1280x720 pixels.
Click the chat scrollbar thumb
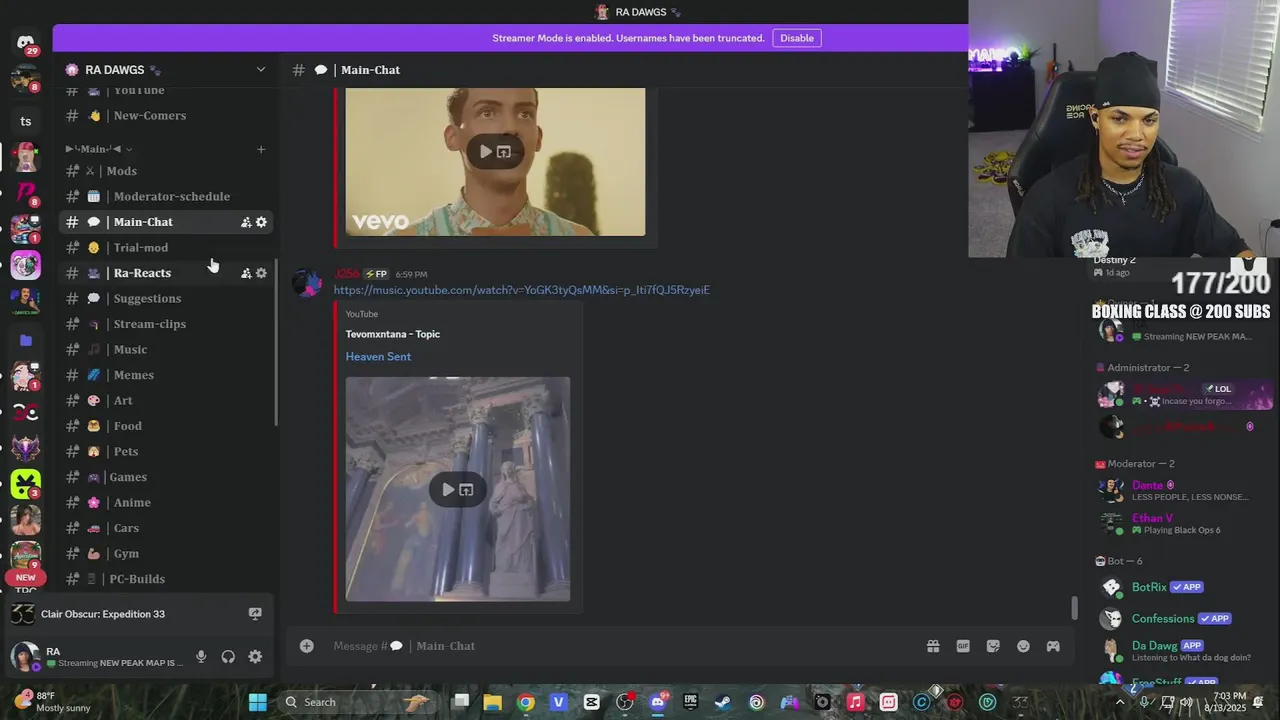1075,608
